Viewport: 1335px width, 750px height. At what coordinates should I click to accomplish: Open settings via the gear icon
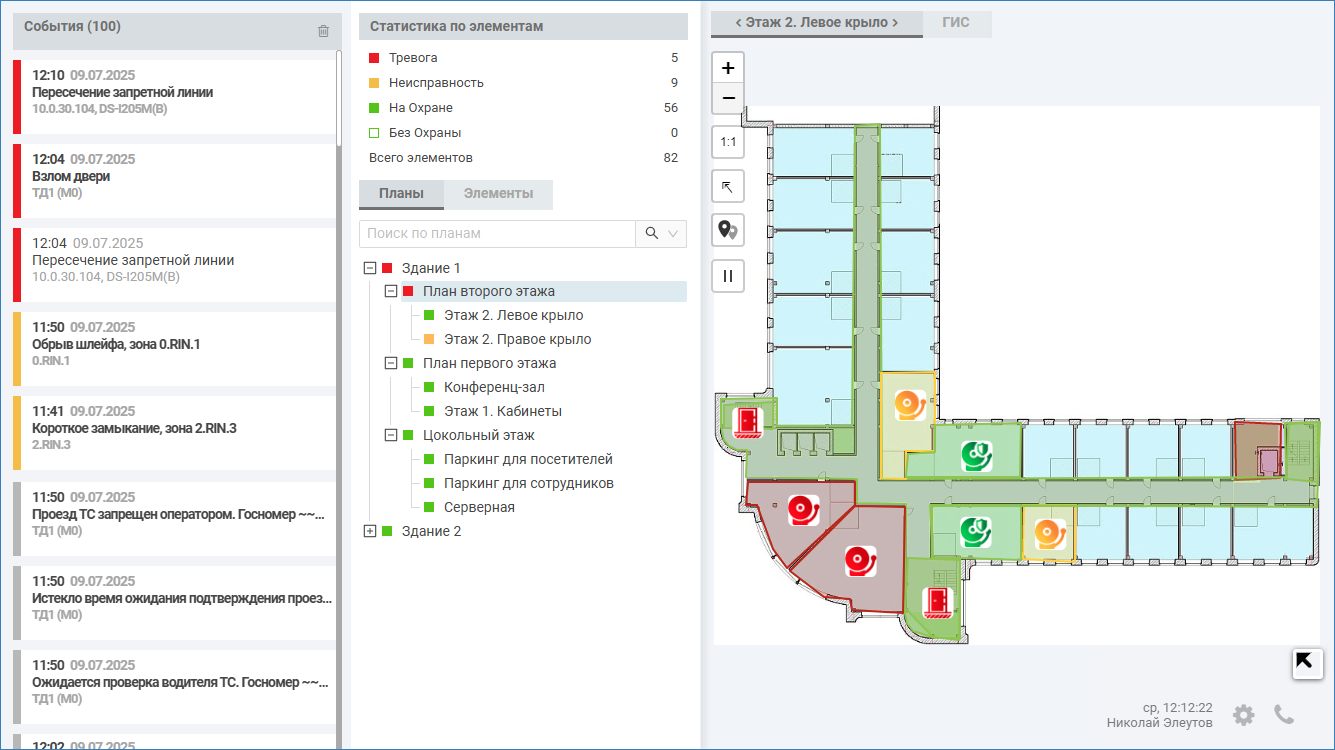click(1243, 715)
